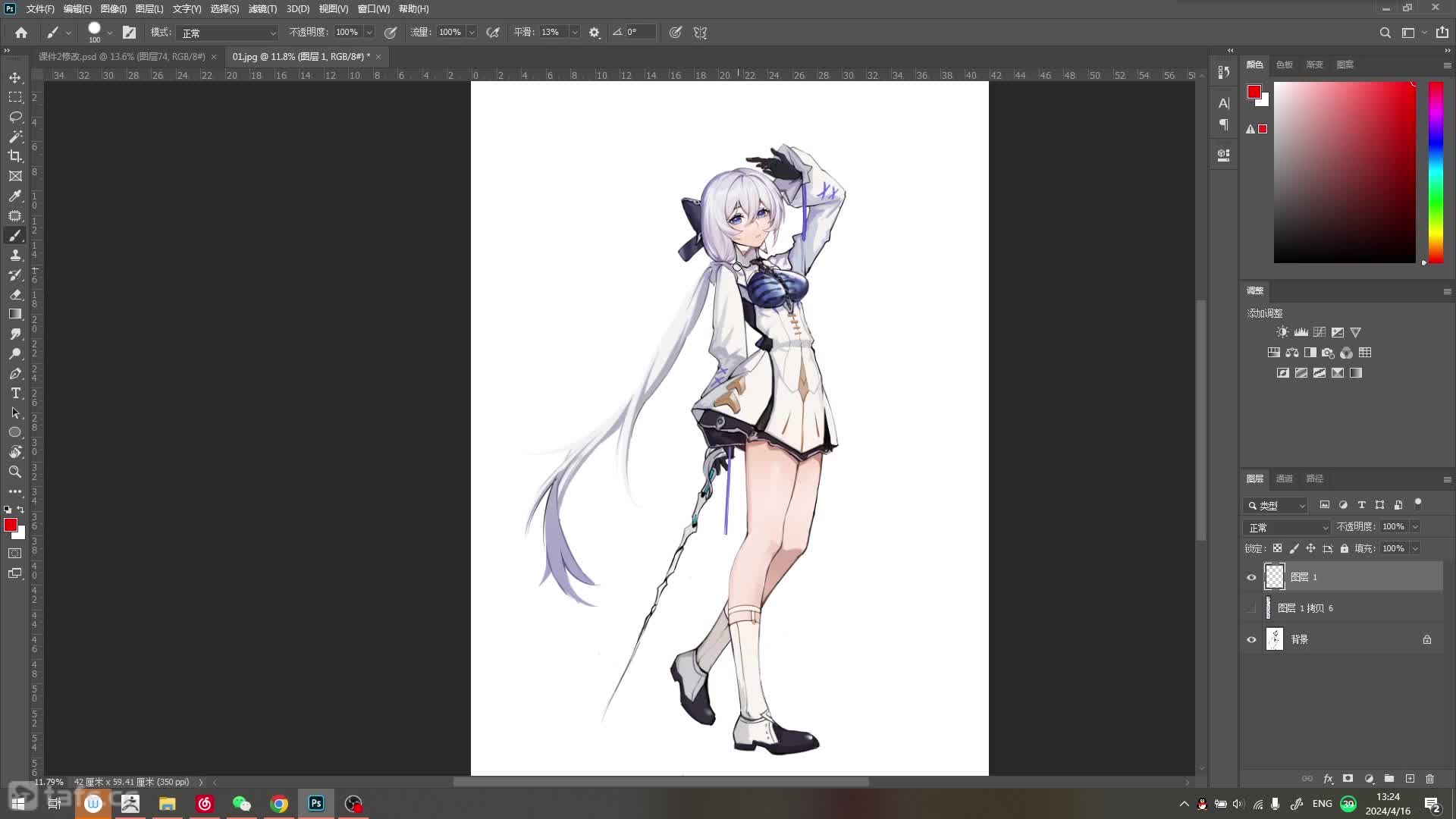Image resolution: width=1456 pixels, height=819 pixels.
Task: Click the Search icon at top right
Action: [1385, 33]
